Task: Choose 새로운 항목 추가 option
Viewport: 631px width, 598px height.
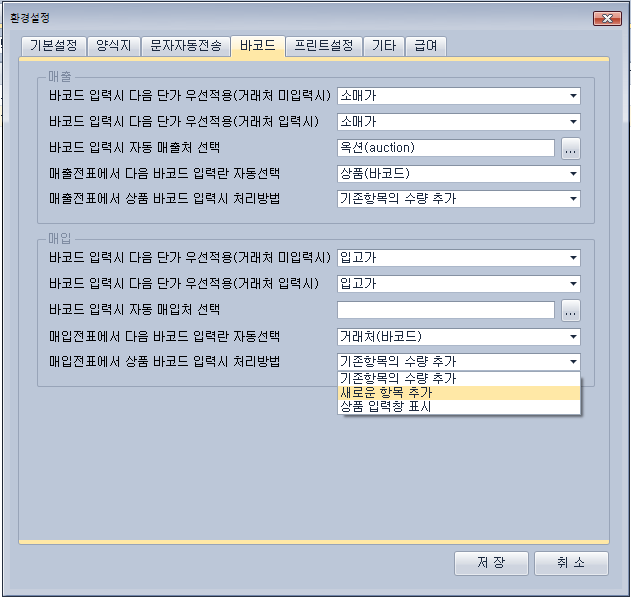Action: pyautogui.click(x=459, y=393)
